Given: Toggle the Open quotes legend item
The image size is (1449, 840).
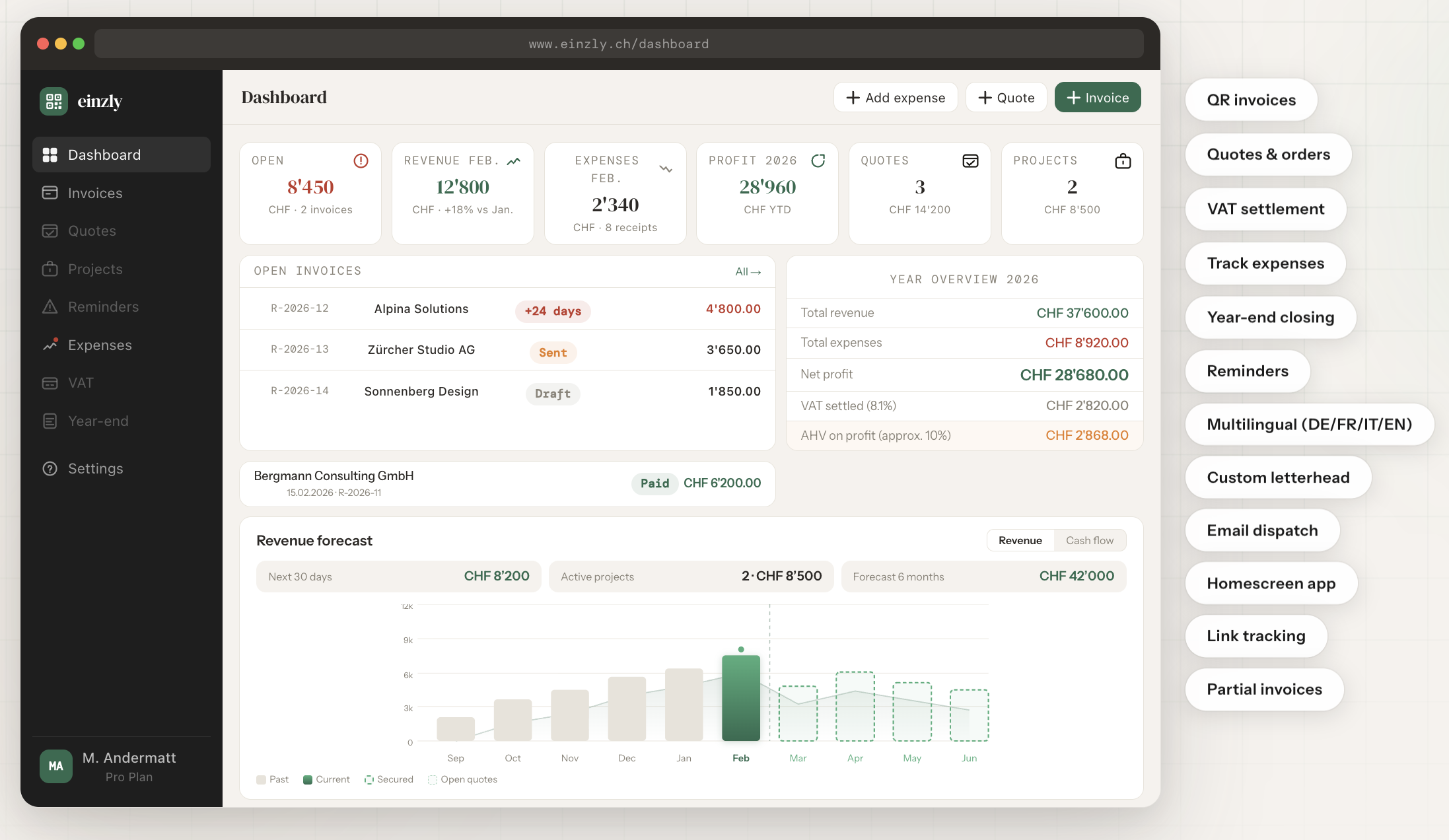Looking at the screenshot, I should pyautogui.click(x=462, y=779).
